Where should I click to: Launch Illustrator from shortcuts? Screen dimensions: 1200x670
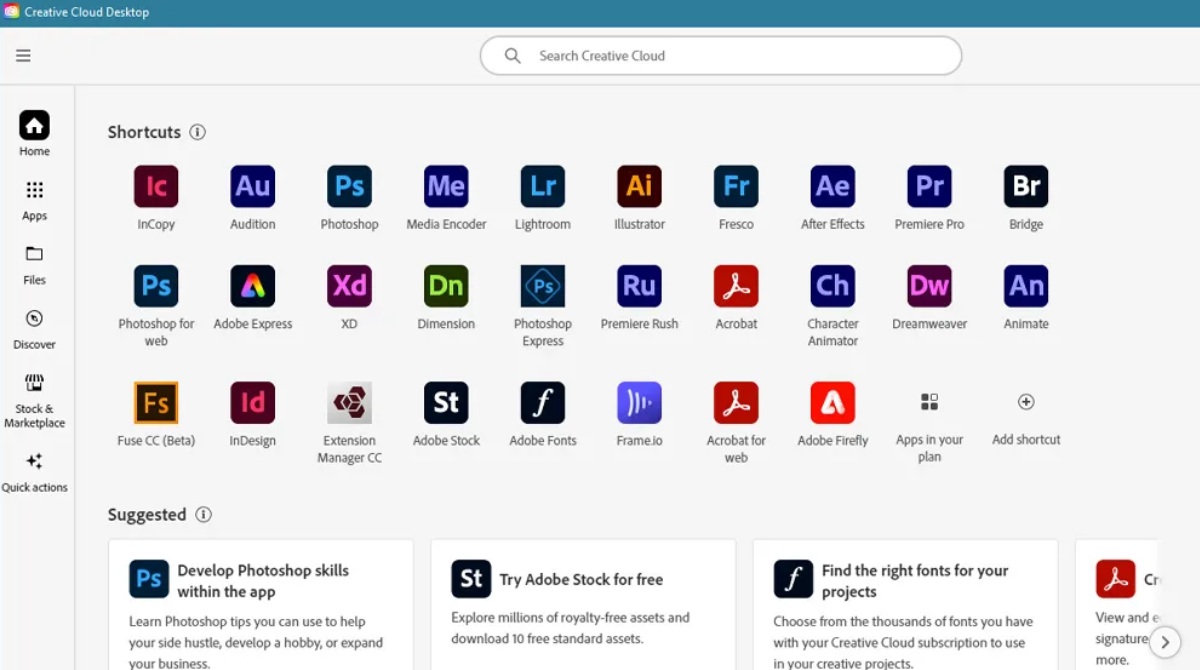[639, 187]
